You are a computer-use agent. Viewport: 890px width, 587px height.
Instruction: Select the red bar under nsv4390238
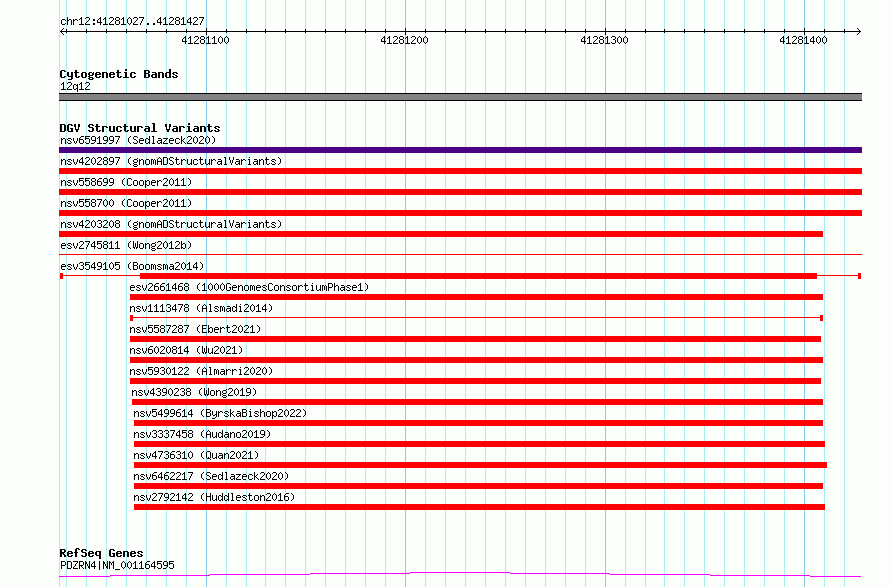pyautogui.click(x=477, y=402)
